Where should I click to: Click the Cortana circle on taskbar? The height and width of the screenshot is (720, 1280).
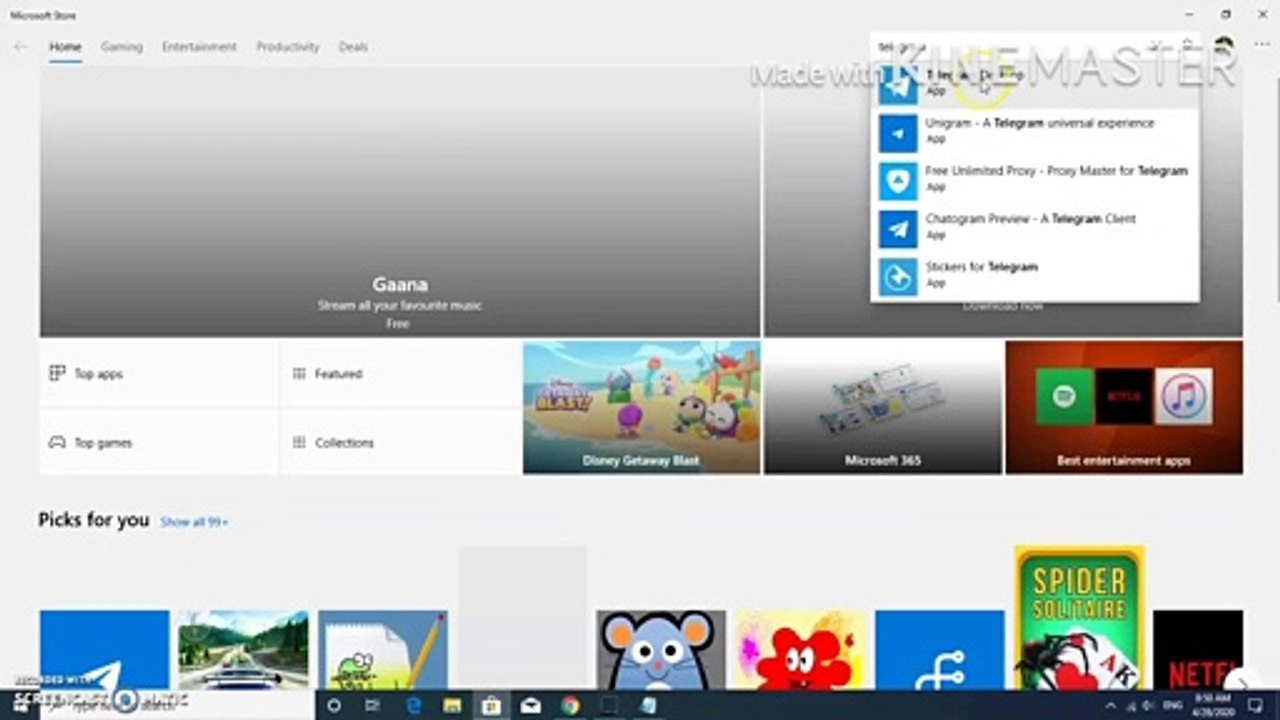click(334, 705)
